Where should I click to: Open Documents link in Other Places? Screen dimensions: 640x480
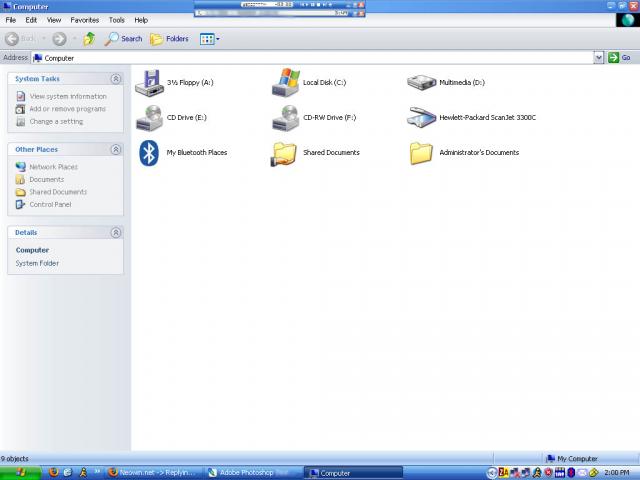coord(47,180)
